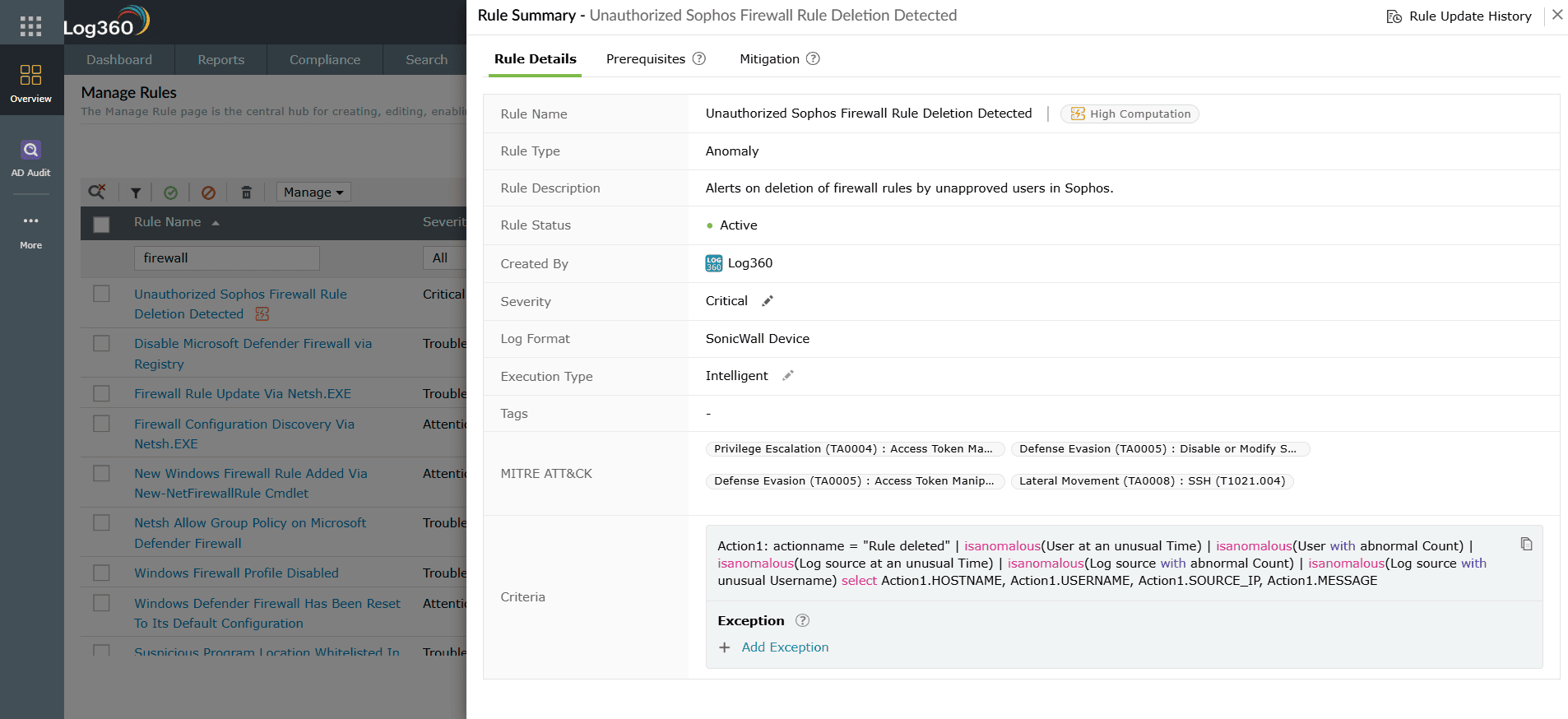Click the Defense Evasion Access Token Manip tag
This screenshot has width=1568, height=719.
pyautogui.click(x=855, y=480)
